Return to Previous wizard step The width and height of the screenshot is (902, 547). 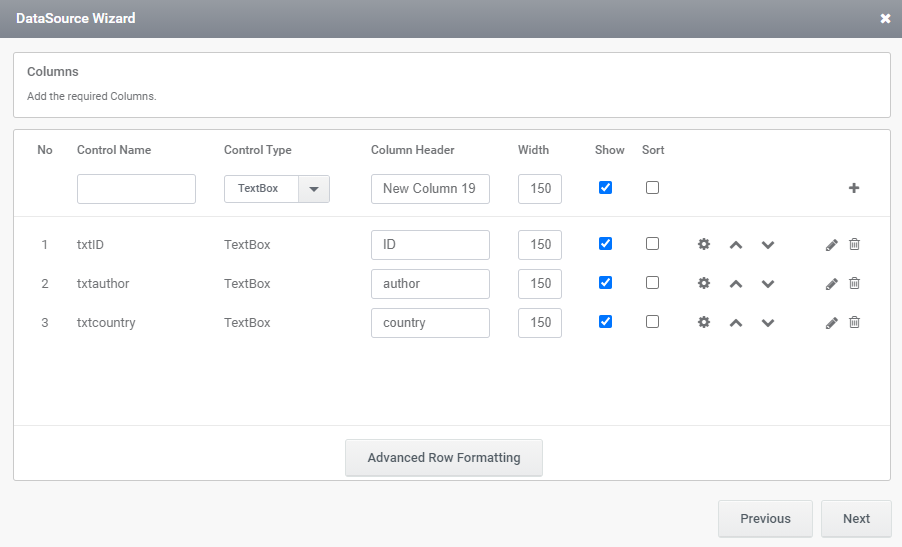(765, 519)
